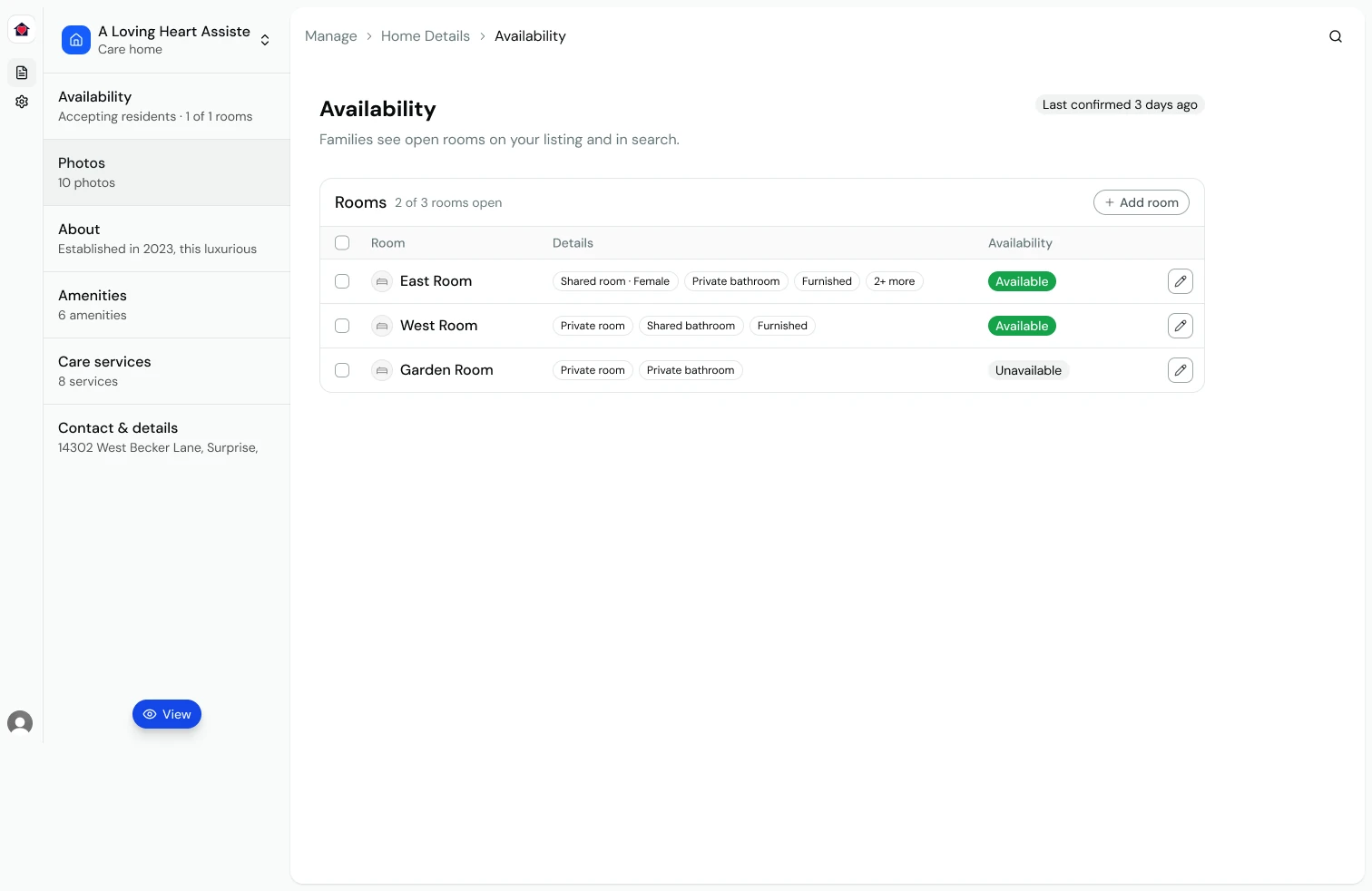Open the settings gear icon in left rail
1372x891 pixels.
pyautogui.click(x=22, y=102)
